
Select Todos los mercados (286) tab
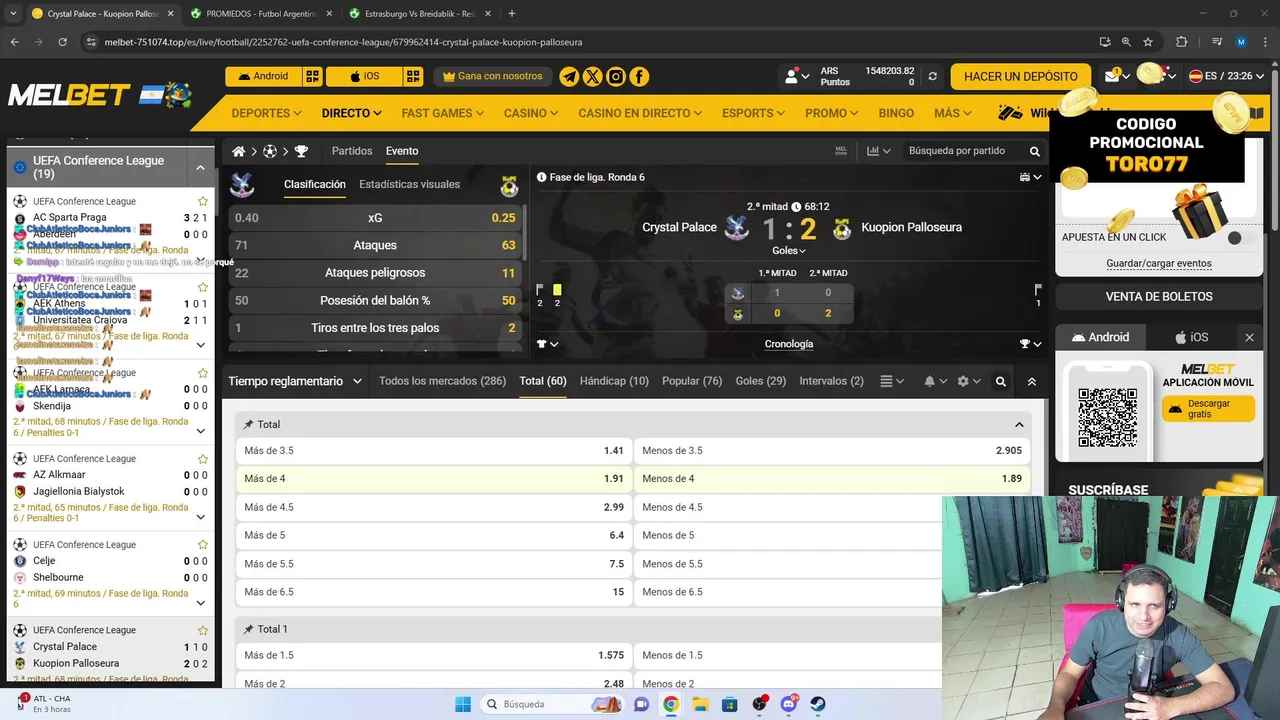pyautogui.click(x=442, y=381)
